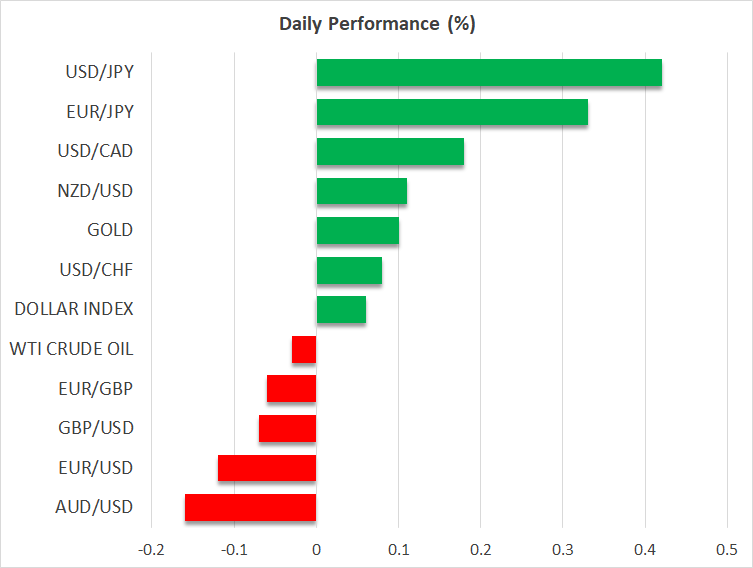
Task: Click the DOLLAR INDEX axis label
Action: pyautogui.click(x=74, y=310)
